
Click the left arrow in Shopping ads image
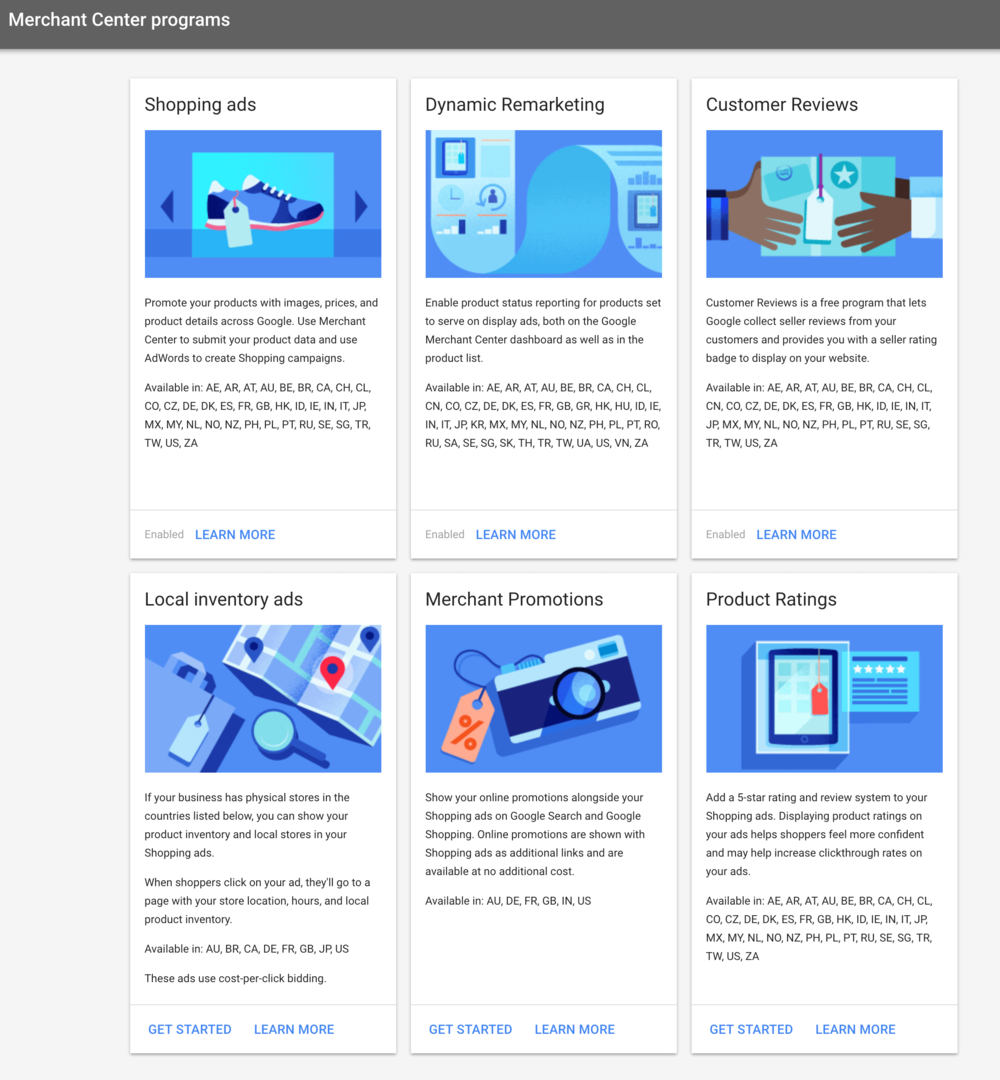pos(167,205)
